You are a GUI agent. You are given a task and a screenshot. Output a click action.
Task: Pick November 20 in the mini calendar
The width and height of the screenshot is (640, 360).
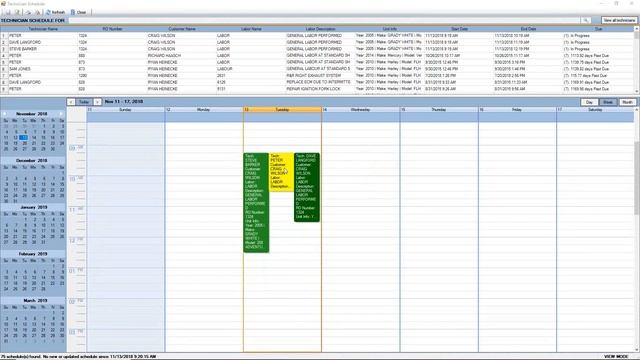click(x=25, y=143)
